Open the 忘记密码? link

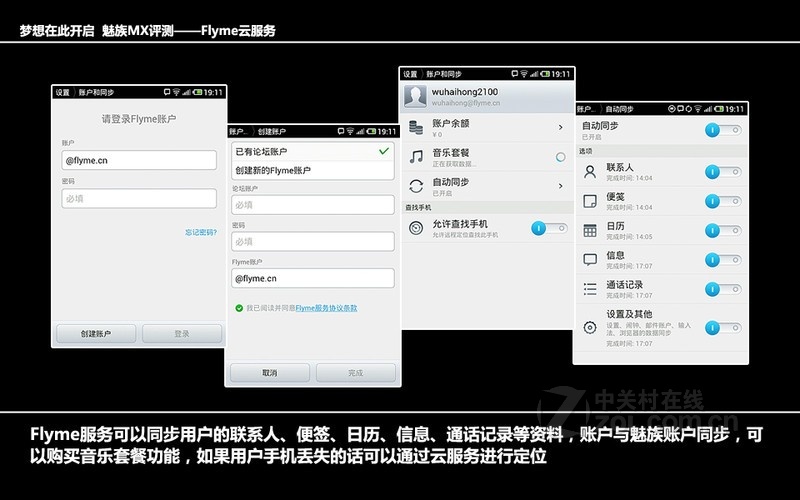[x=201, y=232]
